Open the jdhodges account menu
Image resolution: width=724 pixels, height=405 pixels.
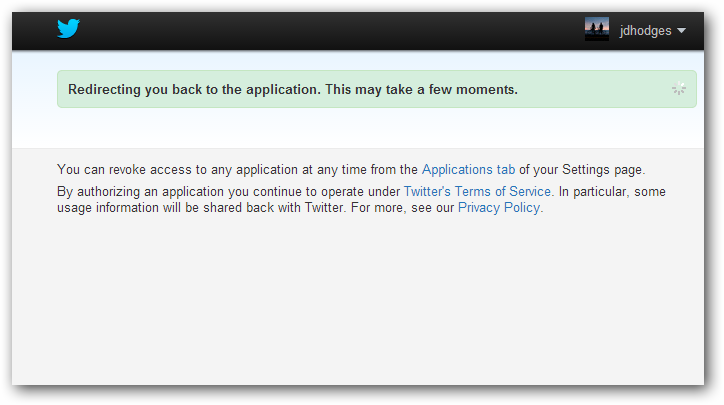click(645, 31)
